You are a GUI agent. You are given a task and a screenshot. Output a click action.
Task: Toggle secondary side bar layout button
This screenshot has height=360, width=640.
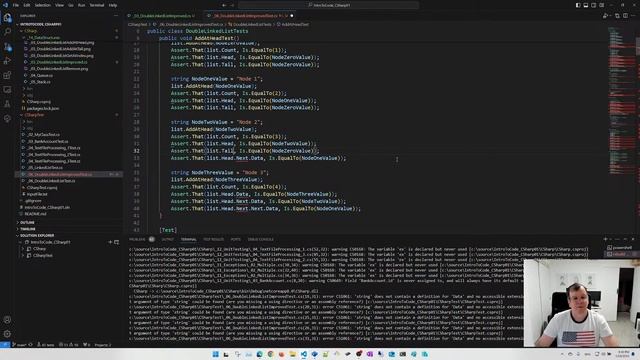[594, 5]
